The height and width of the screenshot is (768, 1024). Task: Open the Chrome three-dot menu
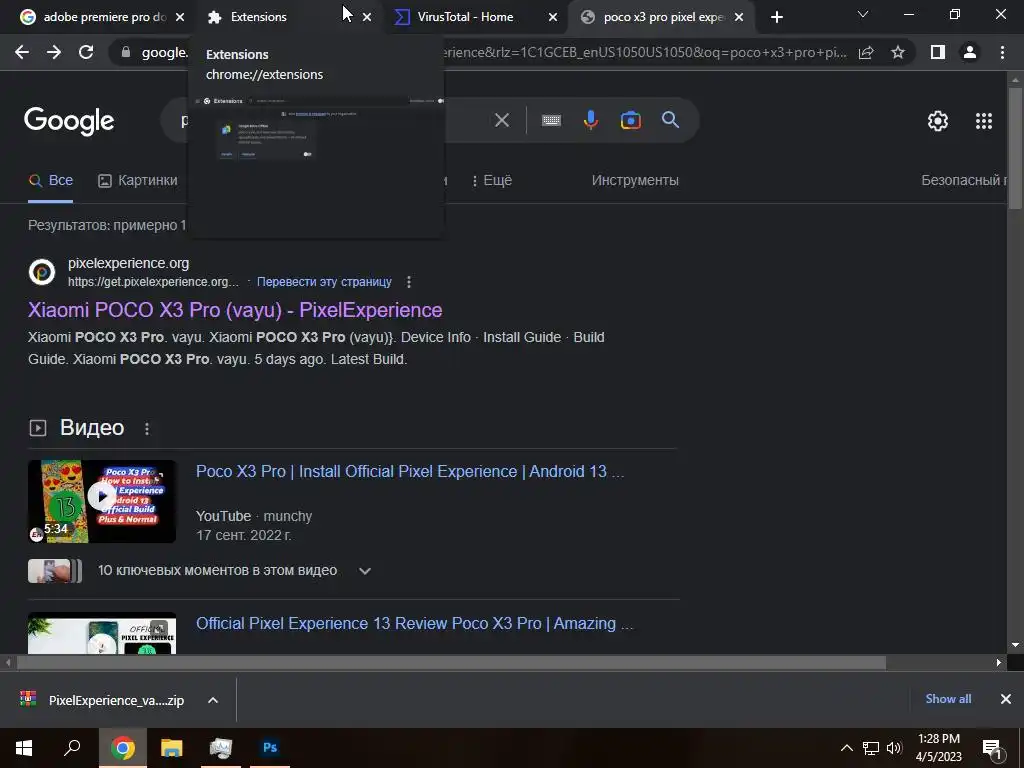point(1002,52)
